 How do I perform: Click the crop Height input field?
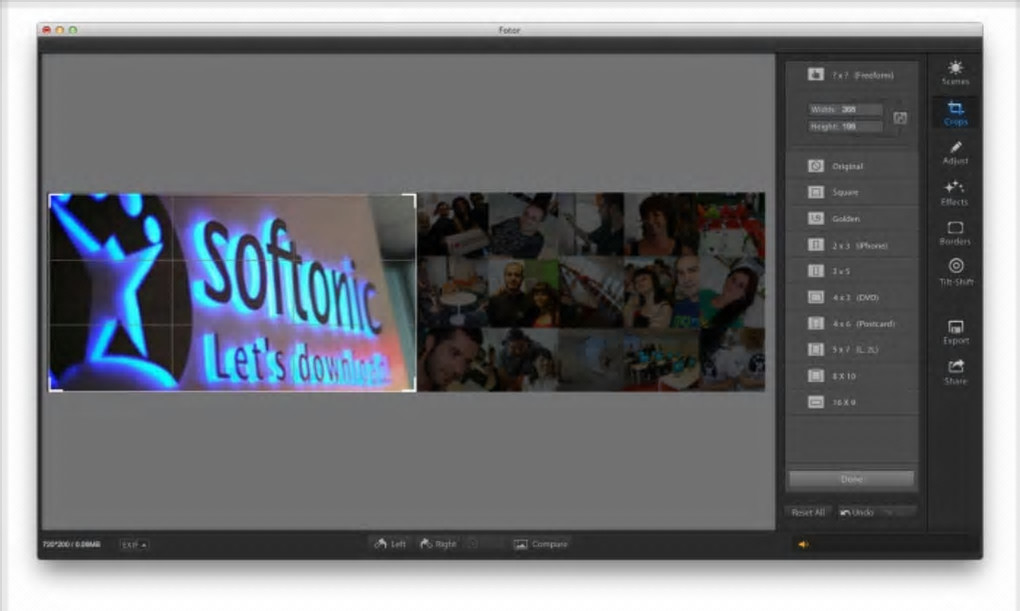click(845, 126)
